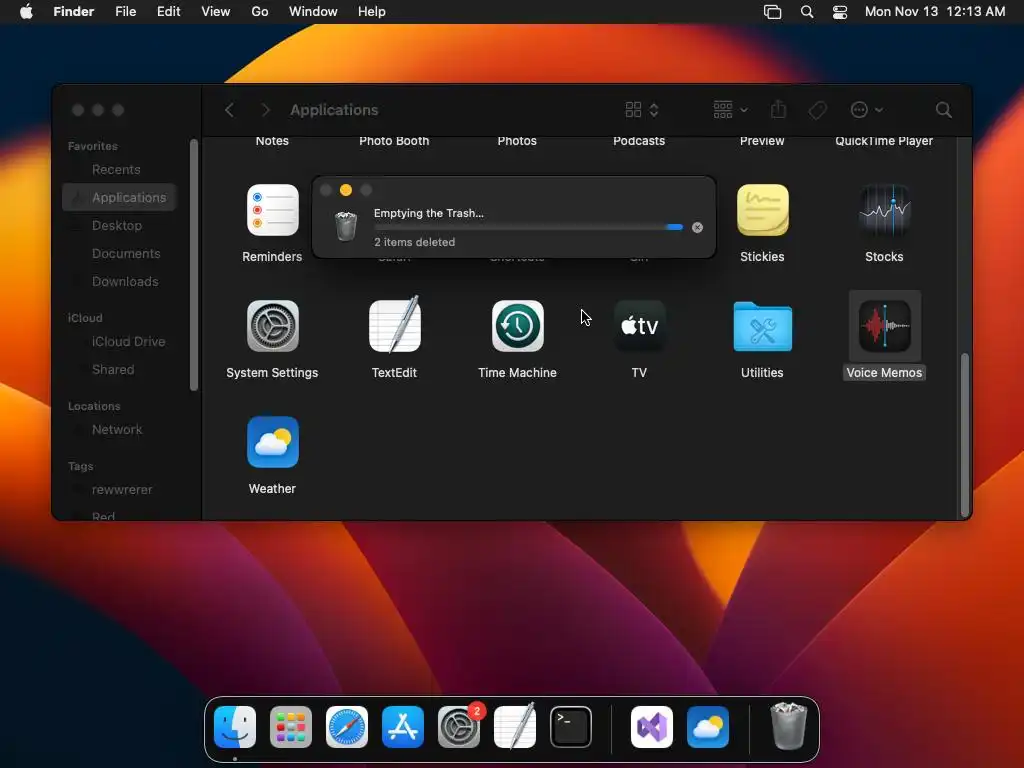1024x768 pixels.
Task: Open the Stocks app icon
Action: (884, 210)
